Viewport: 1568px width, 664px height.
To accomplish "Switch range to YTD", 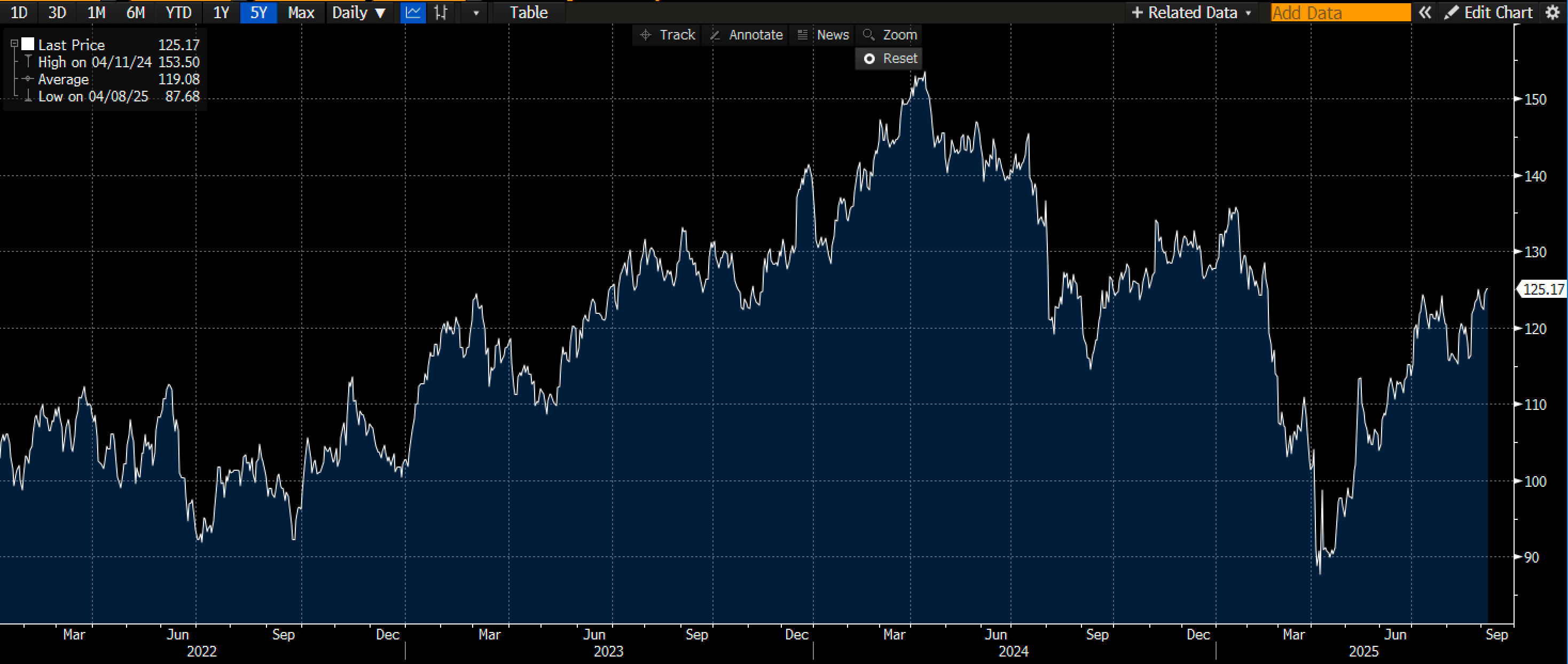I will pos(178,12).
